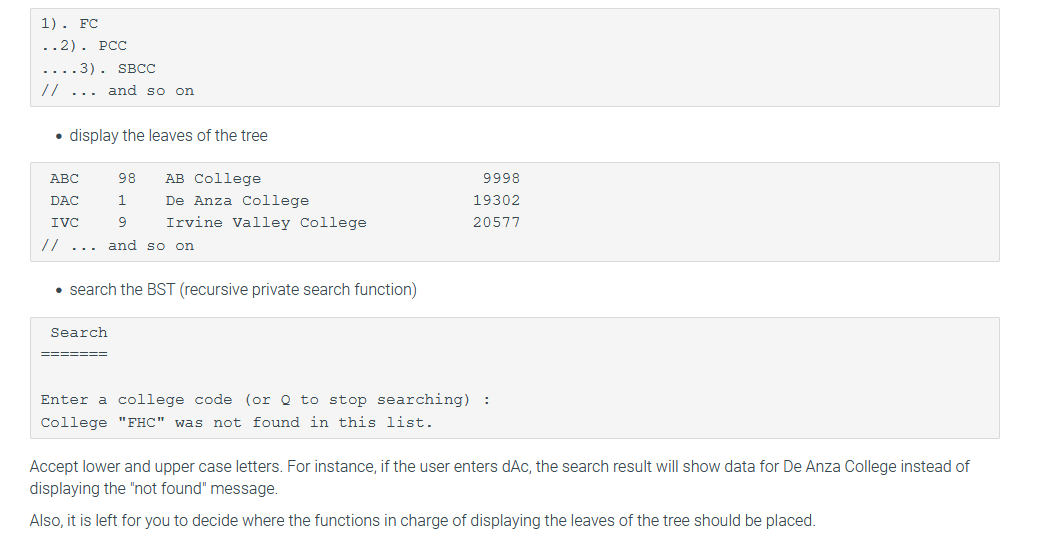Click the IVC code entry
1050x543 pixels.
pos(64,223)
